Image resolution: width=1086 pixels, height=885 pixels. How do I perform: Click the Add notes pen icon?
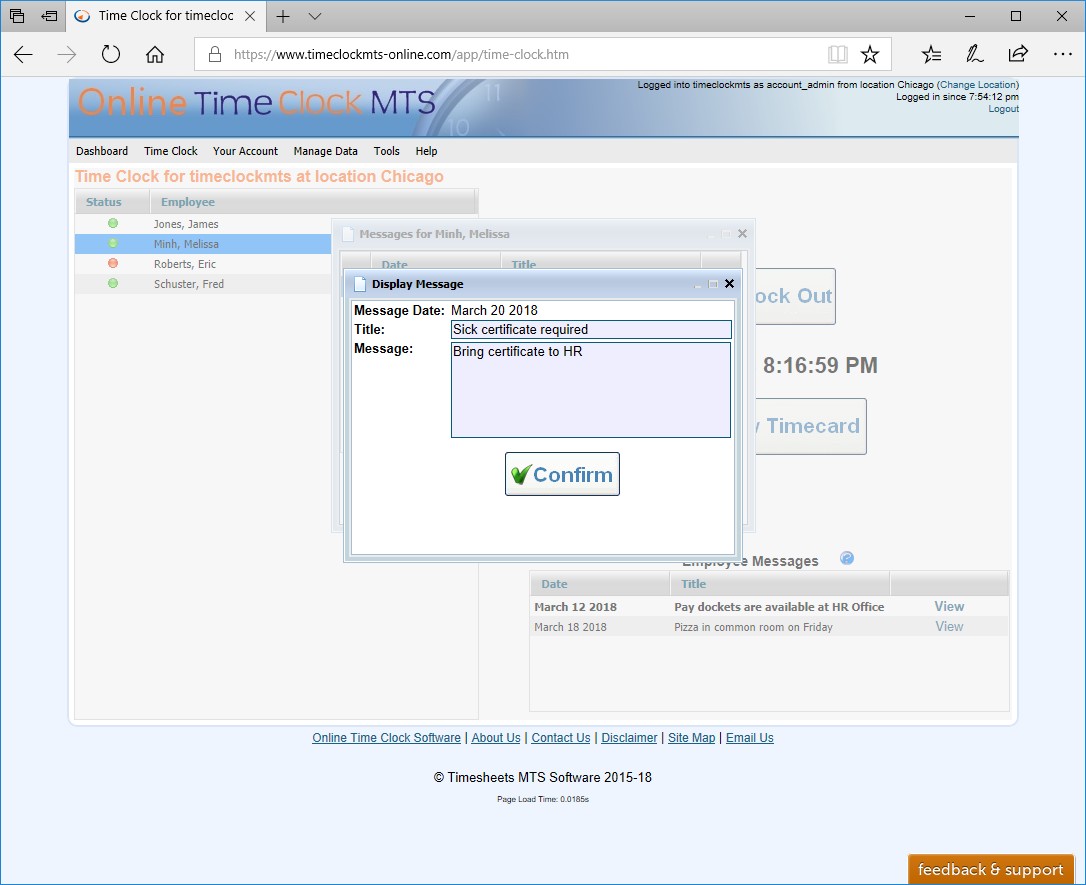click(x=974, y=55)
